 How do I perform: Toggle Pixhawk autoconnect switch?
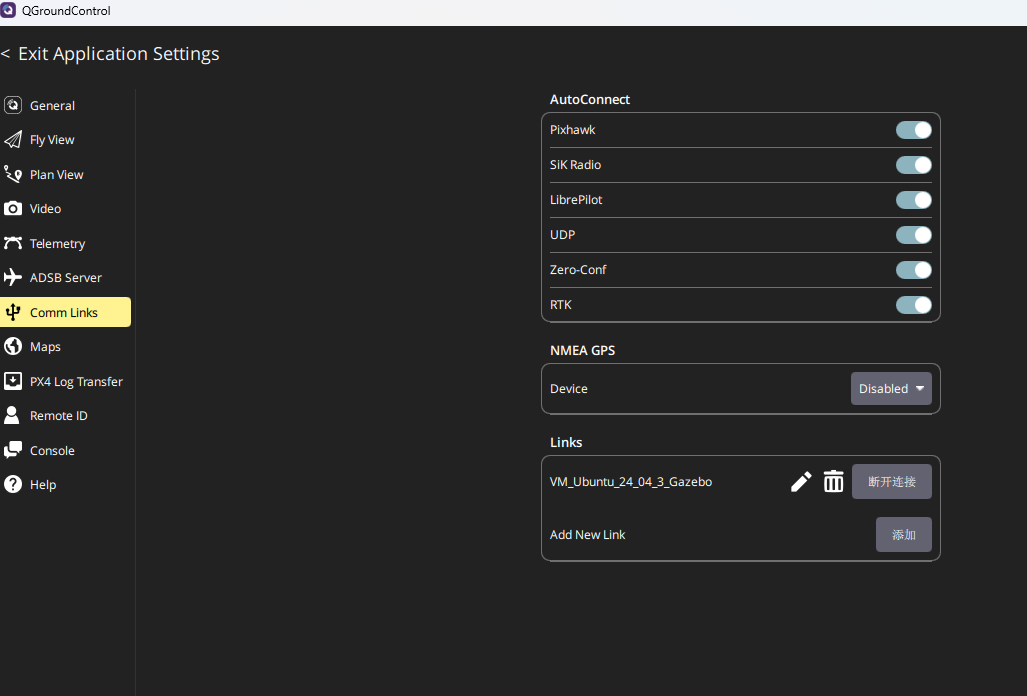pyautogui.click(x=914, y=130)
